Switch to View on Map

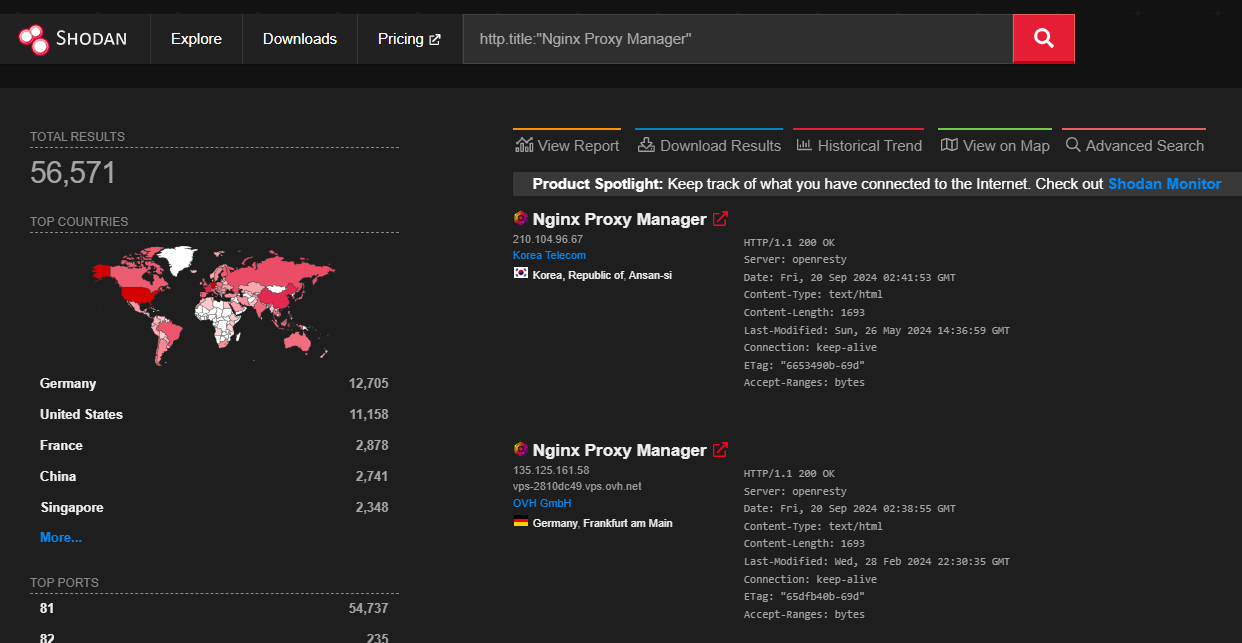995,145
